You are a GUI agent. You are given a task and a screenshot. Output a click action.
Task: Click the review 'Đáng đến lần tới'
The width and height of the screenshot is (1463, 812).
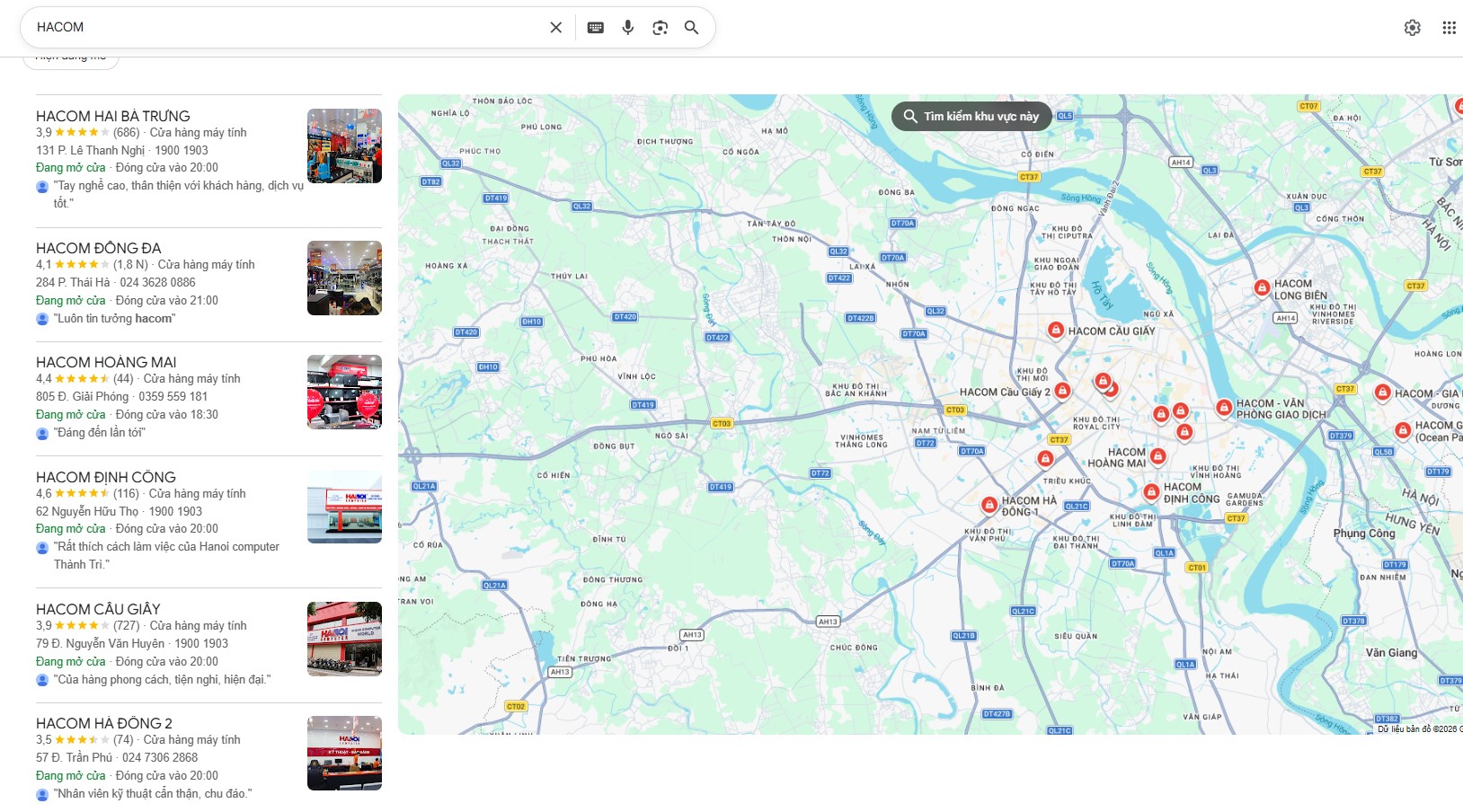[x=99, y=432]
